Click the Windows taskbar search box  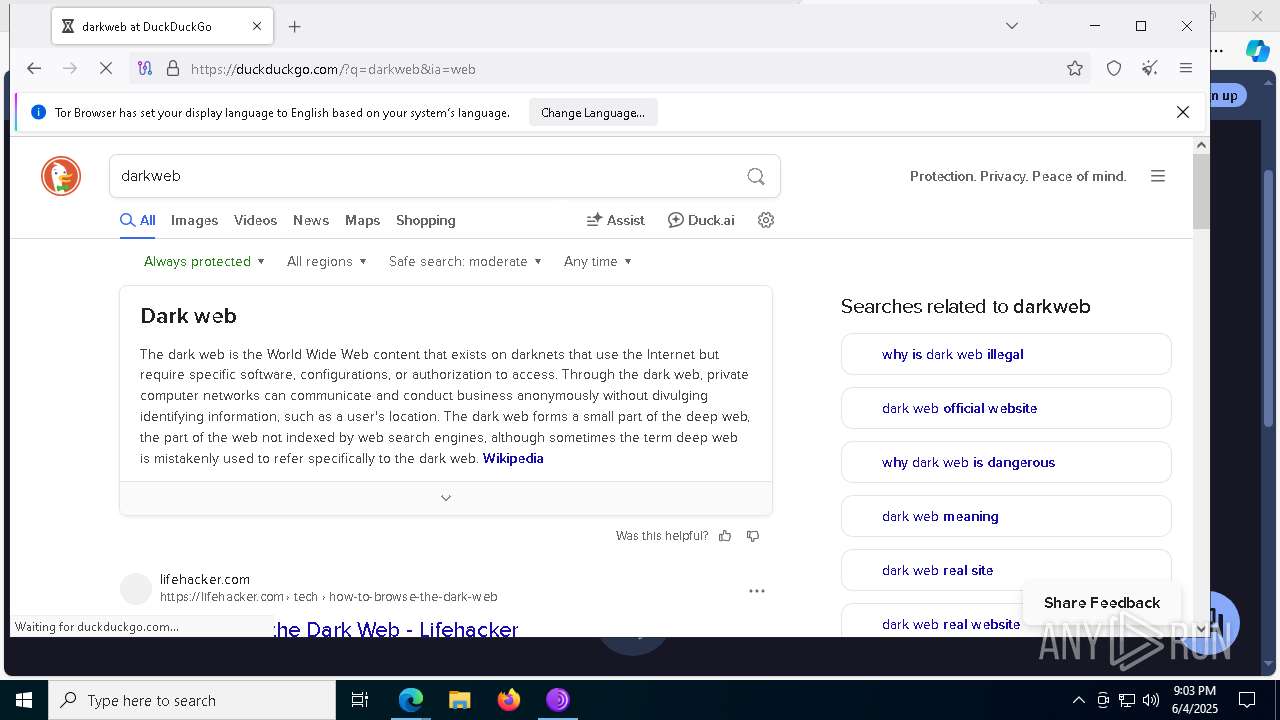pos(192,700)
